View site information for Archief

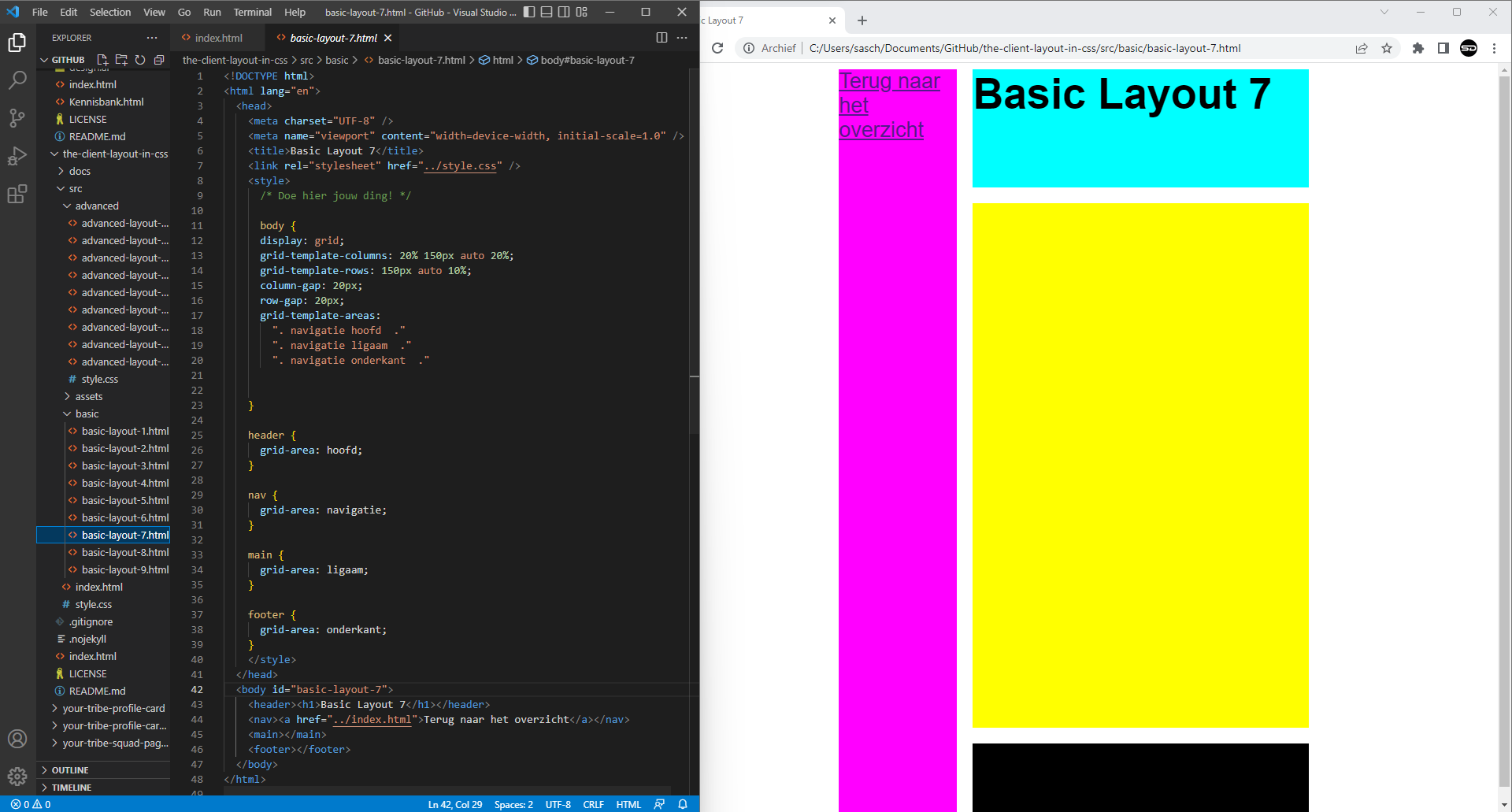770,48
